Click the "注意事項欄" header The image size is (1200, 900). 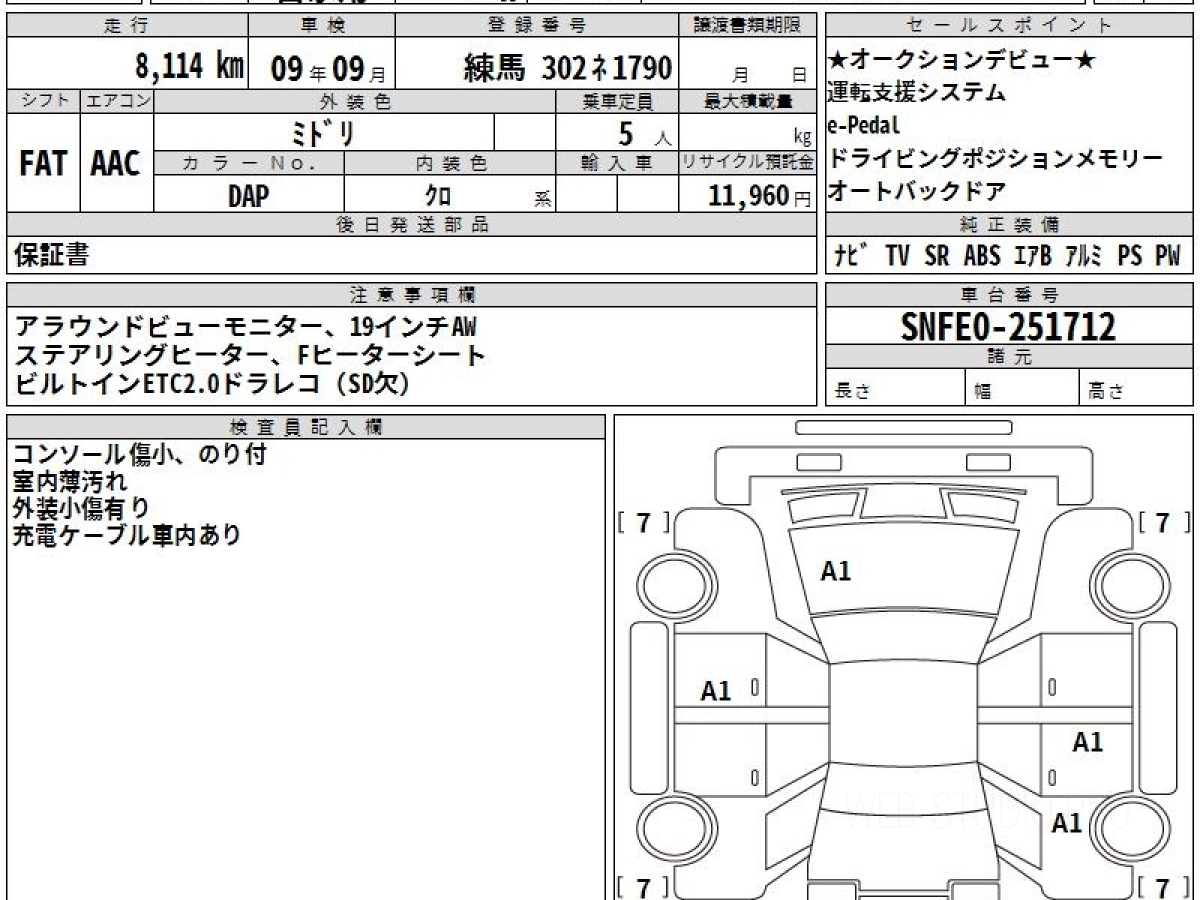[412, 295]
